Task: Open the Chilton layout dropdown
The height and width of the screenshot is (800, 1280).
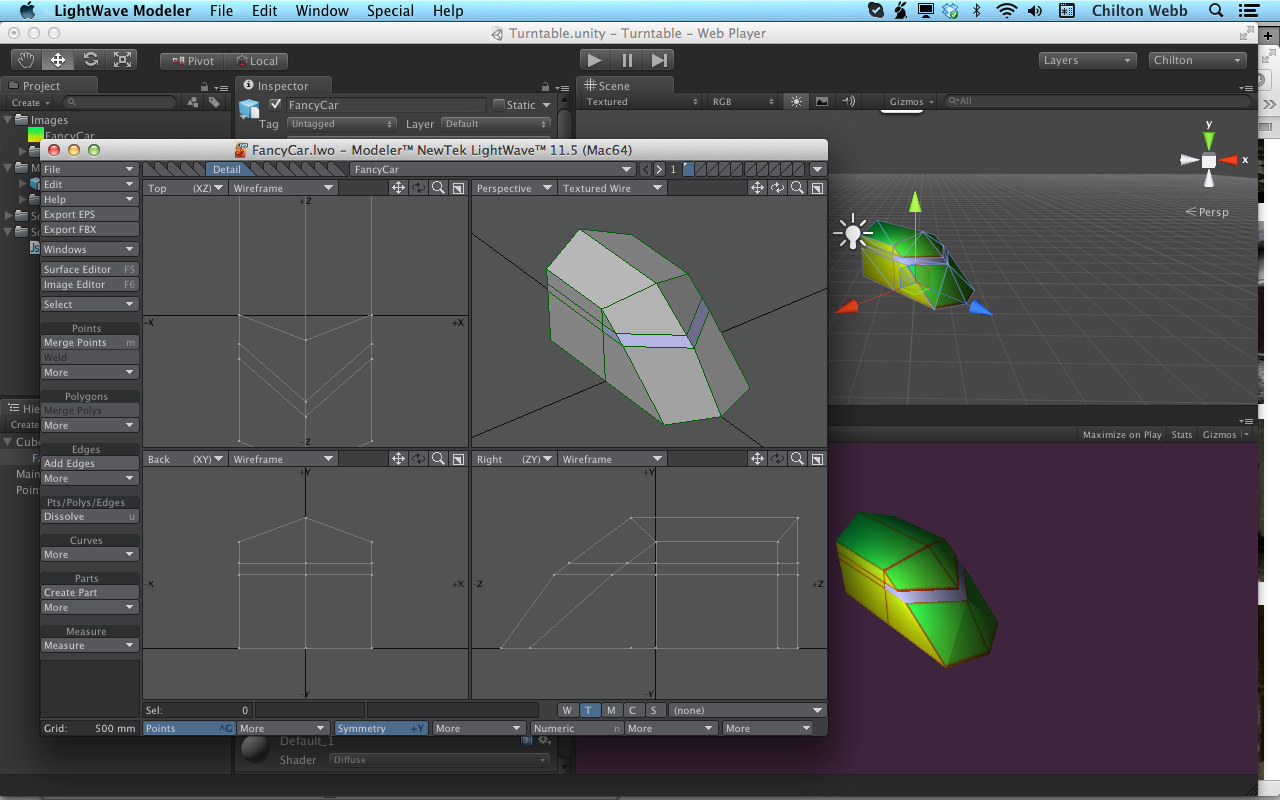Action: click(x=1197, y=60)
